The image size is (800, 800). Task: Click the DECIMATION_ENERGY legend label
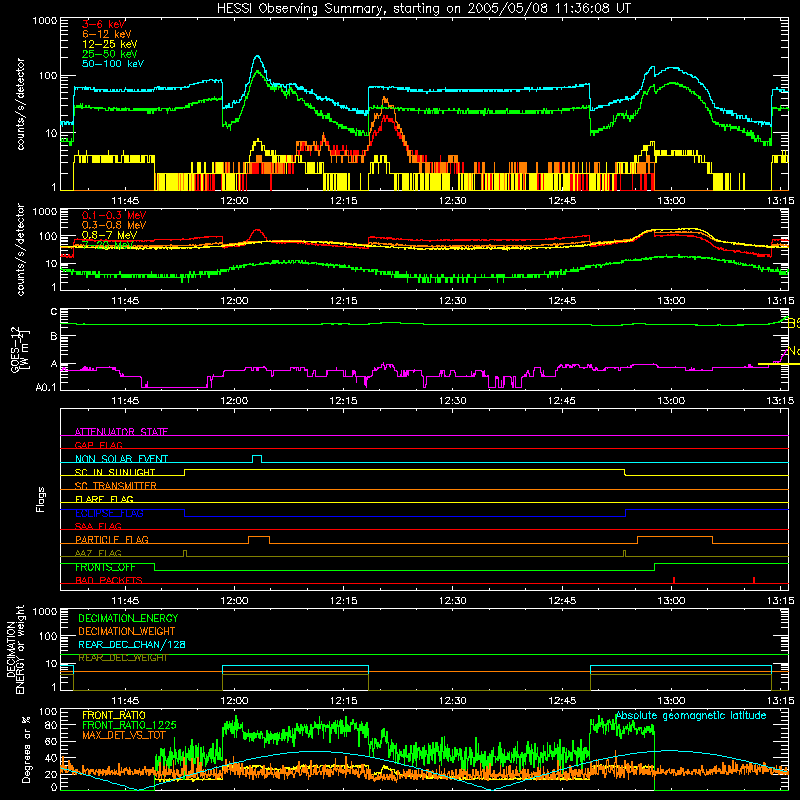point(128,618)
